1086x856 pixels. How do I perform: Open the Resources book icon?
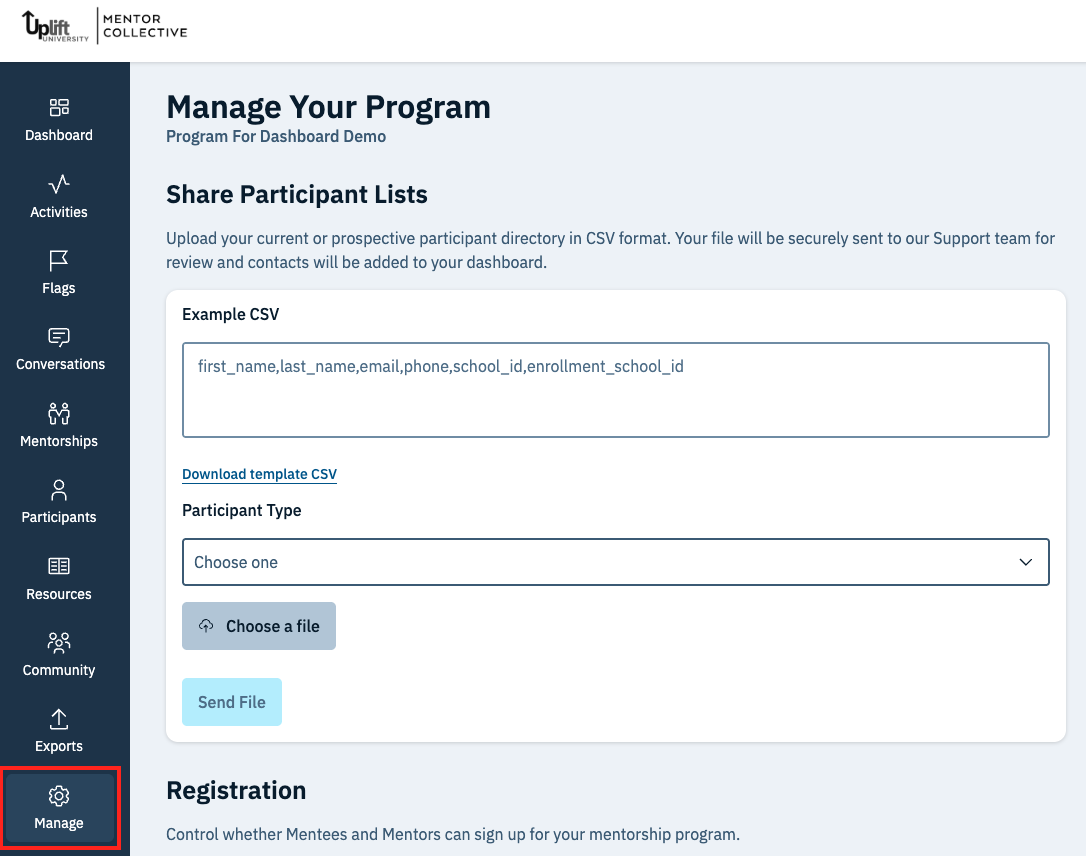(59, 566)
